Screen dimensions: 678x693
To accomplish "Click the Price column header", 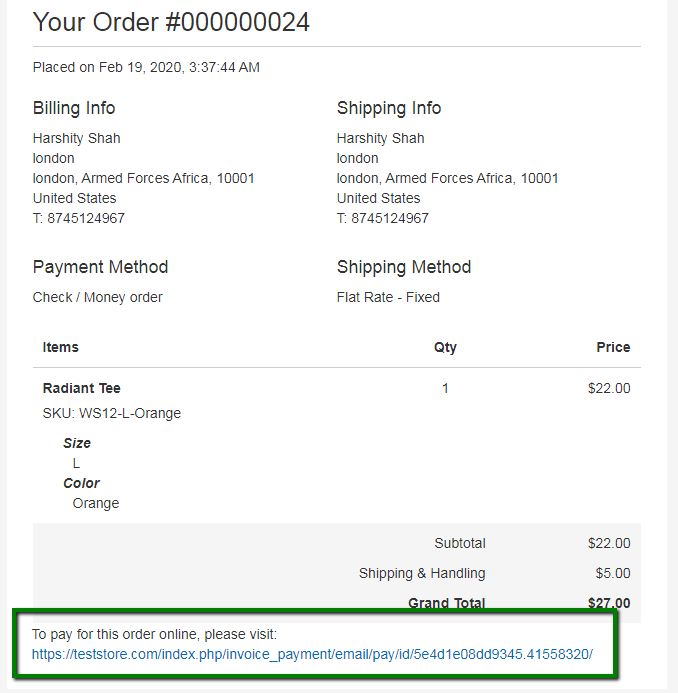I will pyautogui.click(x=613, y=347).
